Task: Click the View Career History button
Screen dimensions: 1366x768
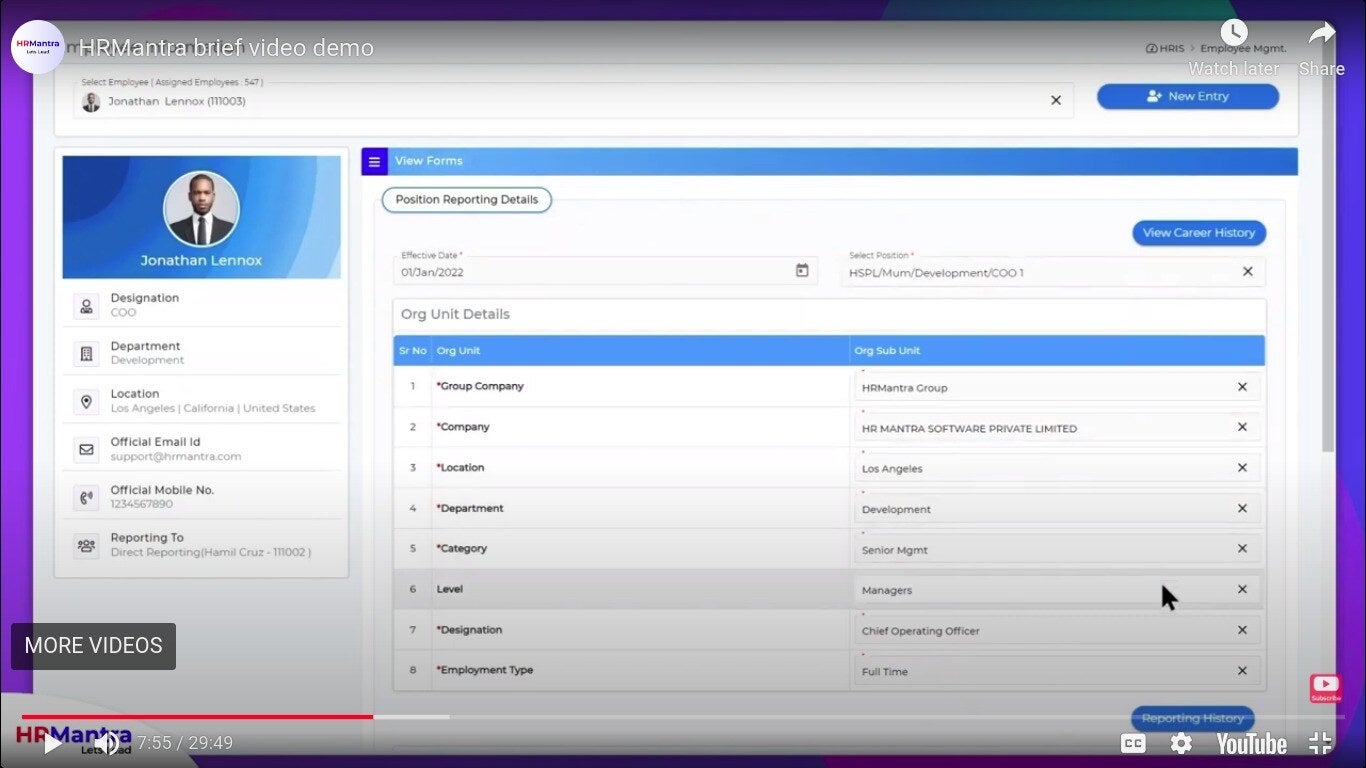Action: [x=1198, y=232]
